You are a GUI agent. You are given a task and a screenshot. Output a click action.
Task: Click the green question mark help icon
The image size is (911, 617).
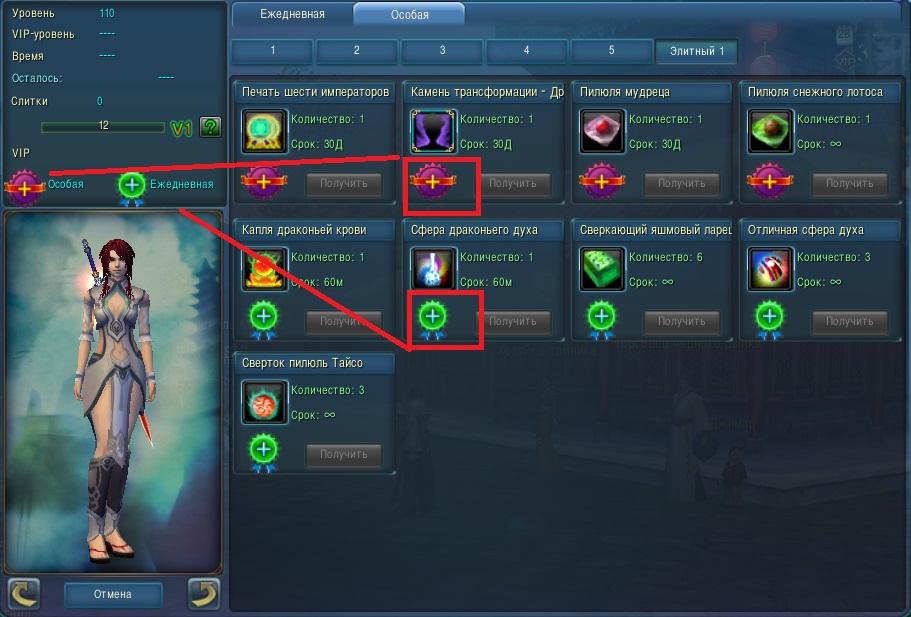pos(210,127)
